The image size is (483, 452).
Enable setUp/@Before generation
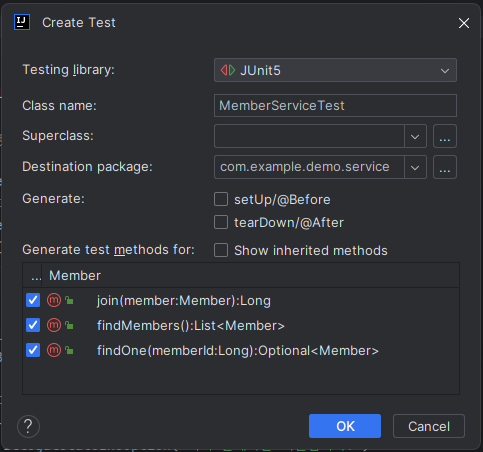221,199
